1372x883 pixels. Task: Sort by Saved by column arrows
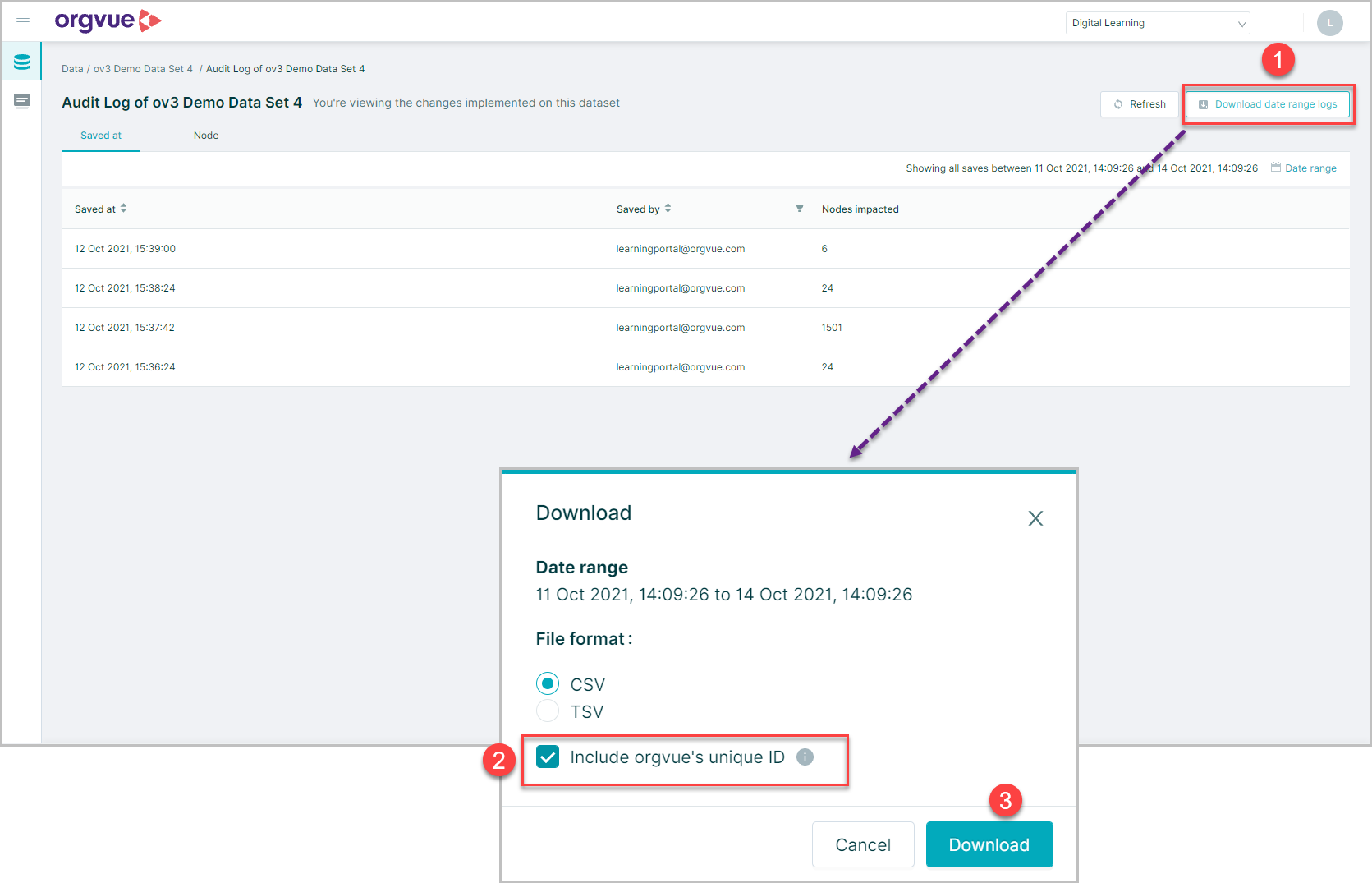point(668,209)
